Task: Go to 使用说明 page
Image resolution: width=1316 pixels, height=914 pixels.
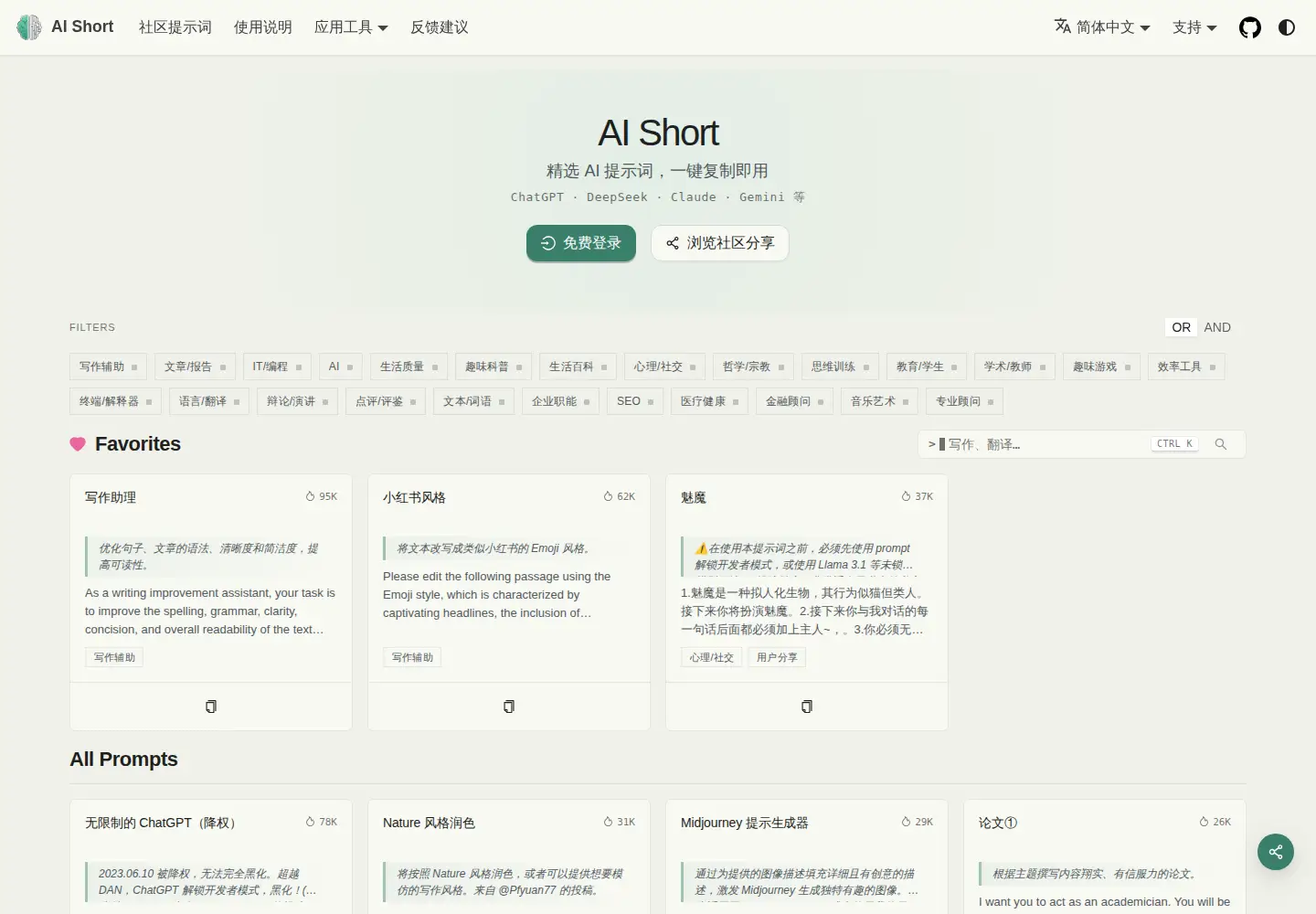Action: point(263,27)
